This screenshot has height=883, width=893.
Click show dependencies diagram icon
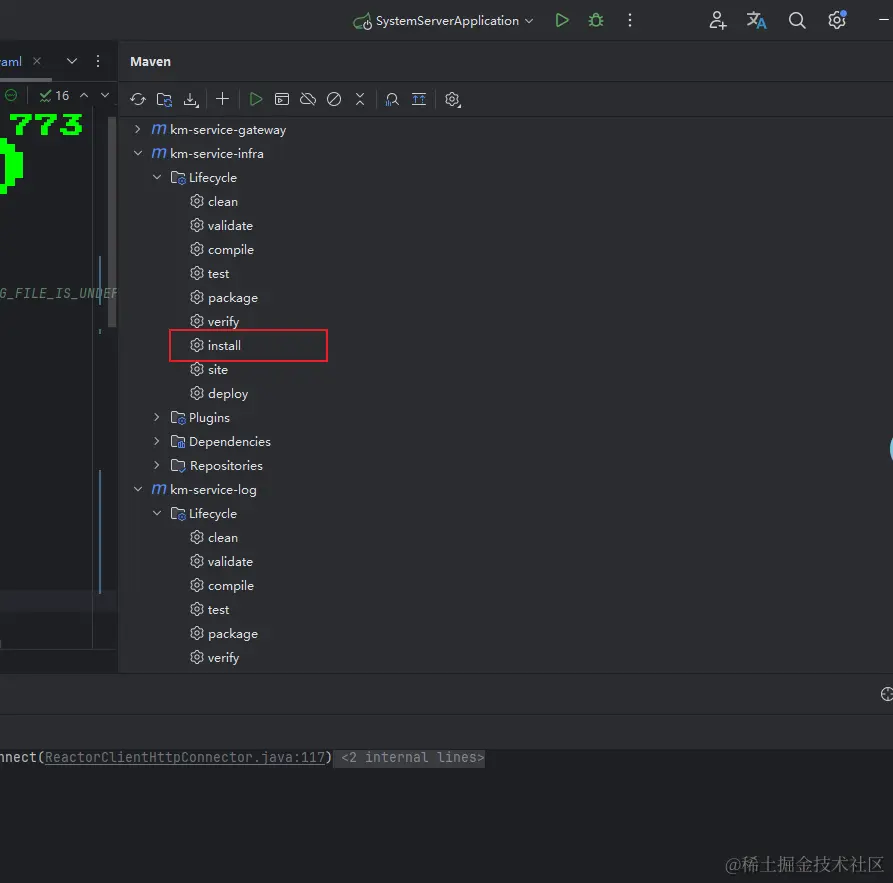click(419, 99)
